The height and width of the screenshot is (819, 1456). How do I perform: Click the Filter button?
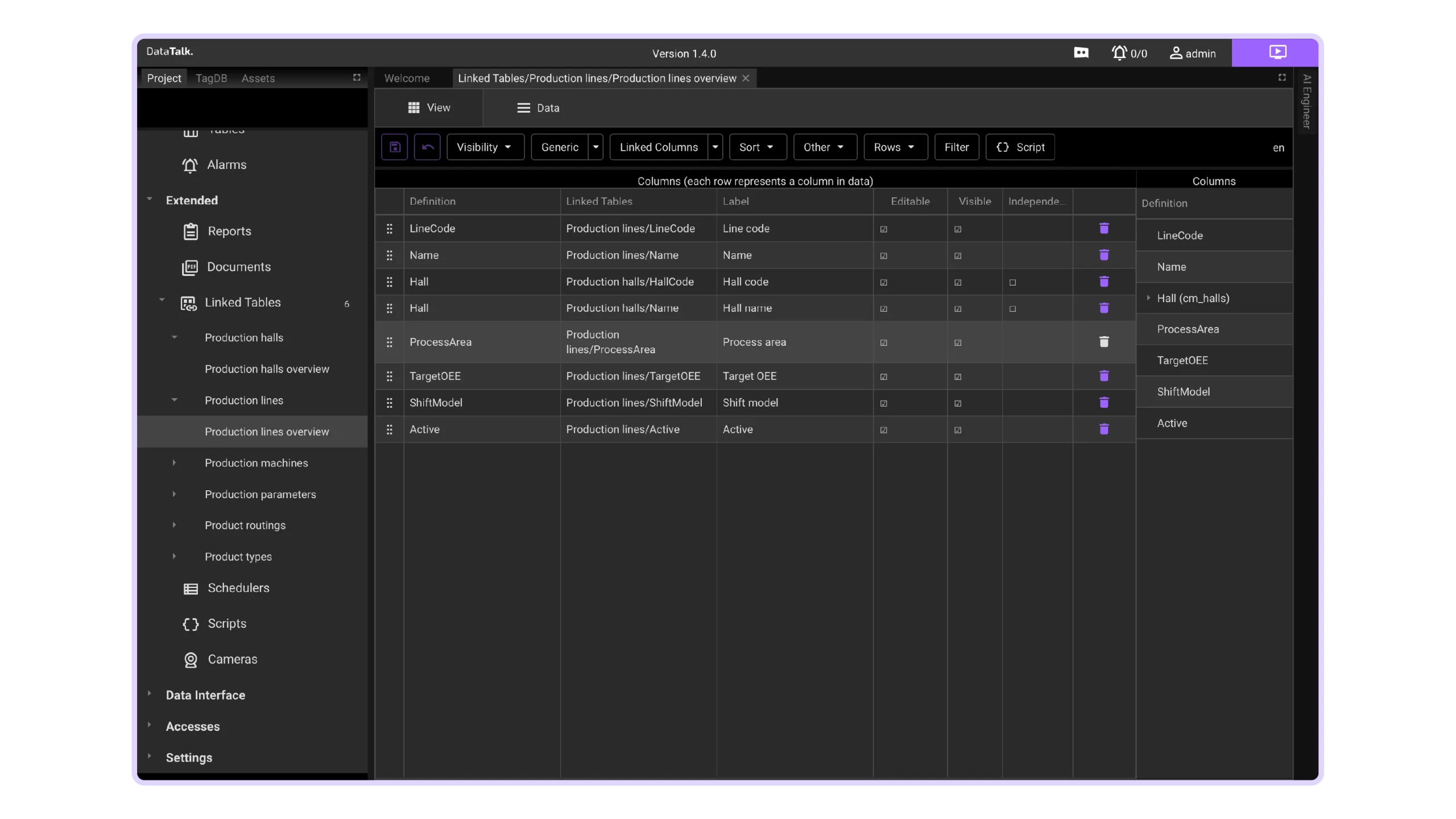(x=957, y=147)
